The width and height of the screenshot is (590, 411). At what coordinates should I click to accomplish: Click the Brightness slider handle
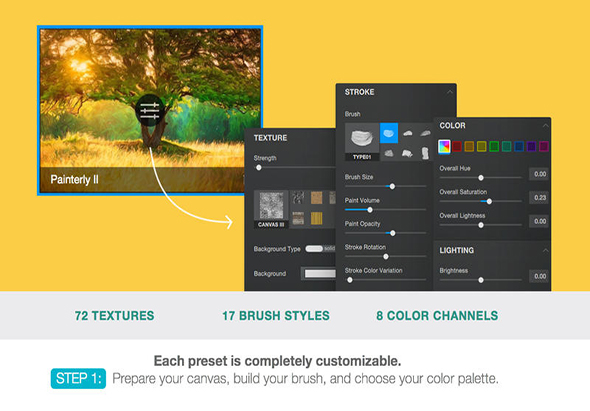point(481,280)
